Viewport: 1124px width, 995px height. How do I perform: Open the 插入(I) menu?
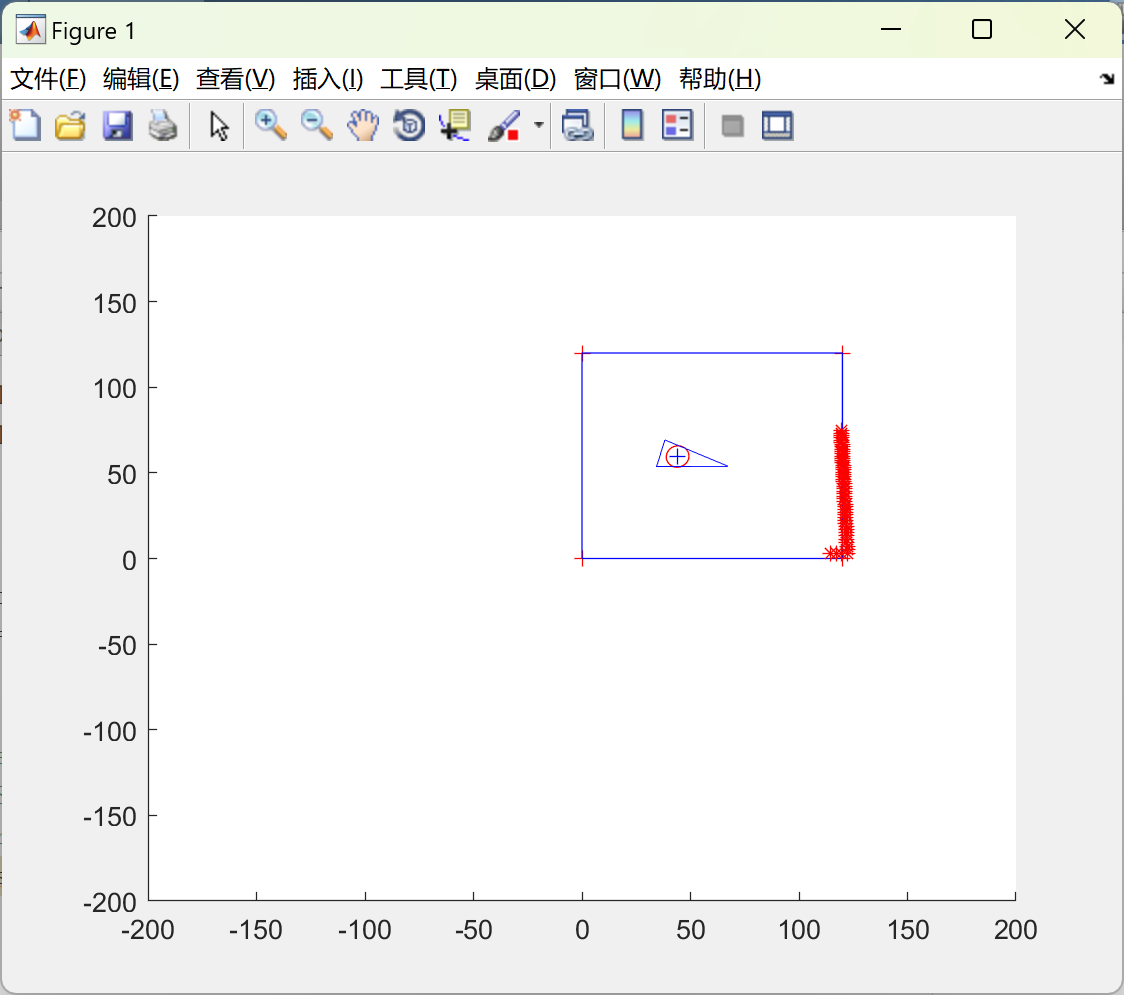point(328,79)
